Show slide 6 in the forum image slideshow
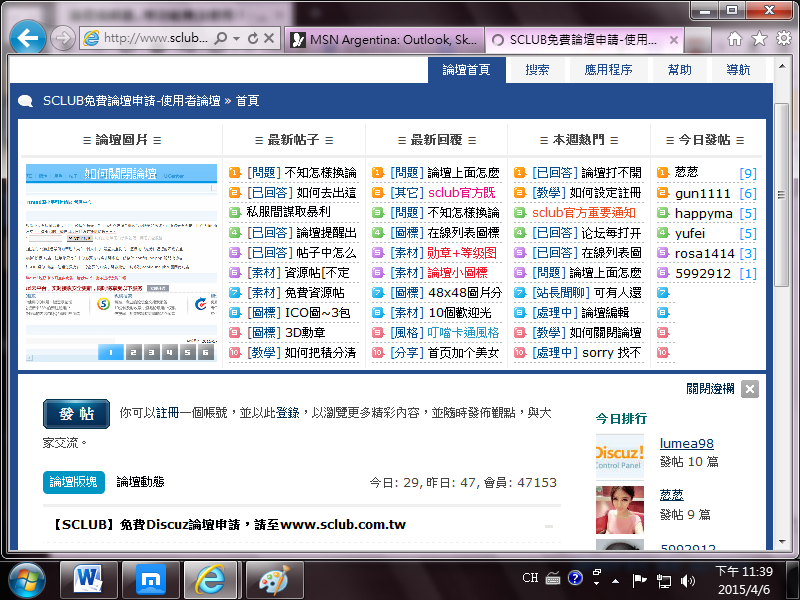The image size is (800, 600). coord(206,352)
